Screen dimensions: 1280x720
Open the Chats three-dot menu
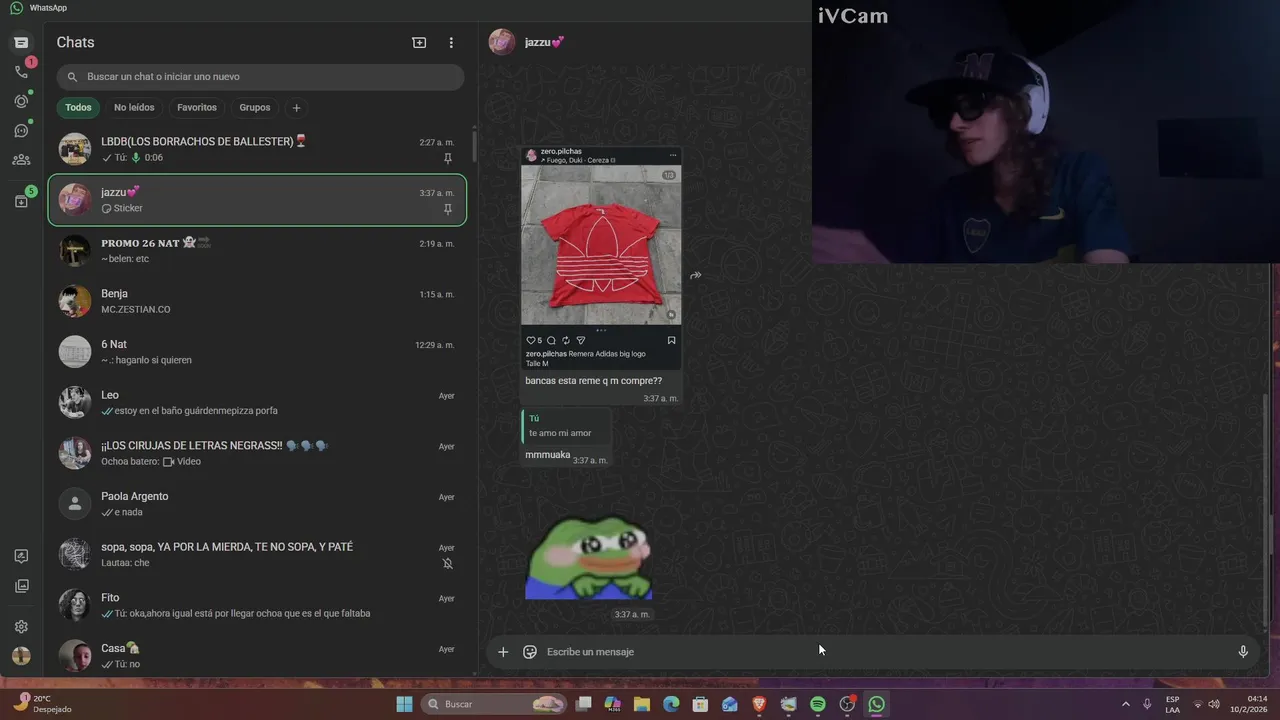coord(451,43)
